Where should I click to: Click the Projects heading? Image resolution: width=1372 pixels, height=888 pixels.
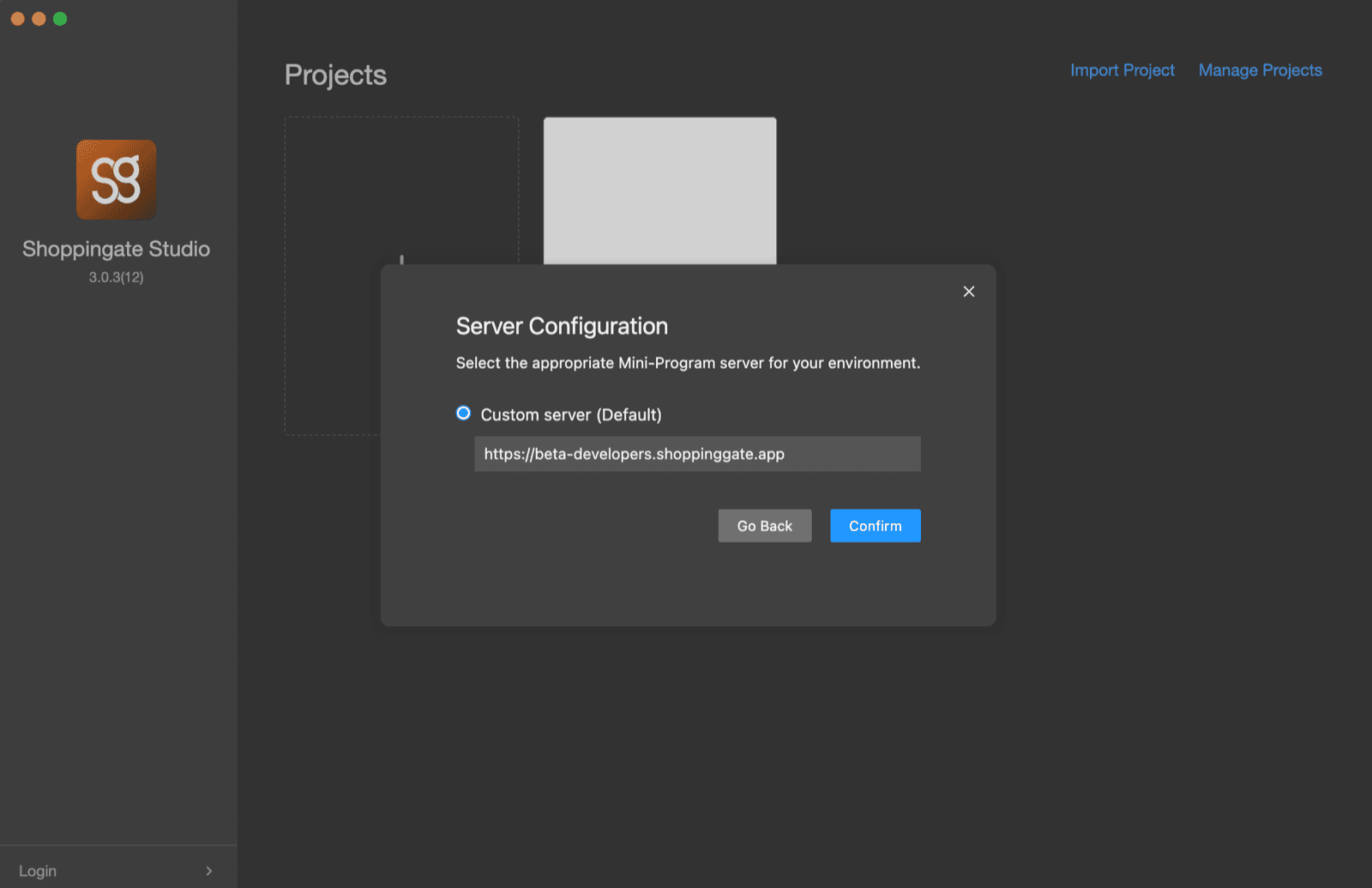336,76
